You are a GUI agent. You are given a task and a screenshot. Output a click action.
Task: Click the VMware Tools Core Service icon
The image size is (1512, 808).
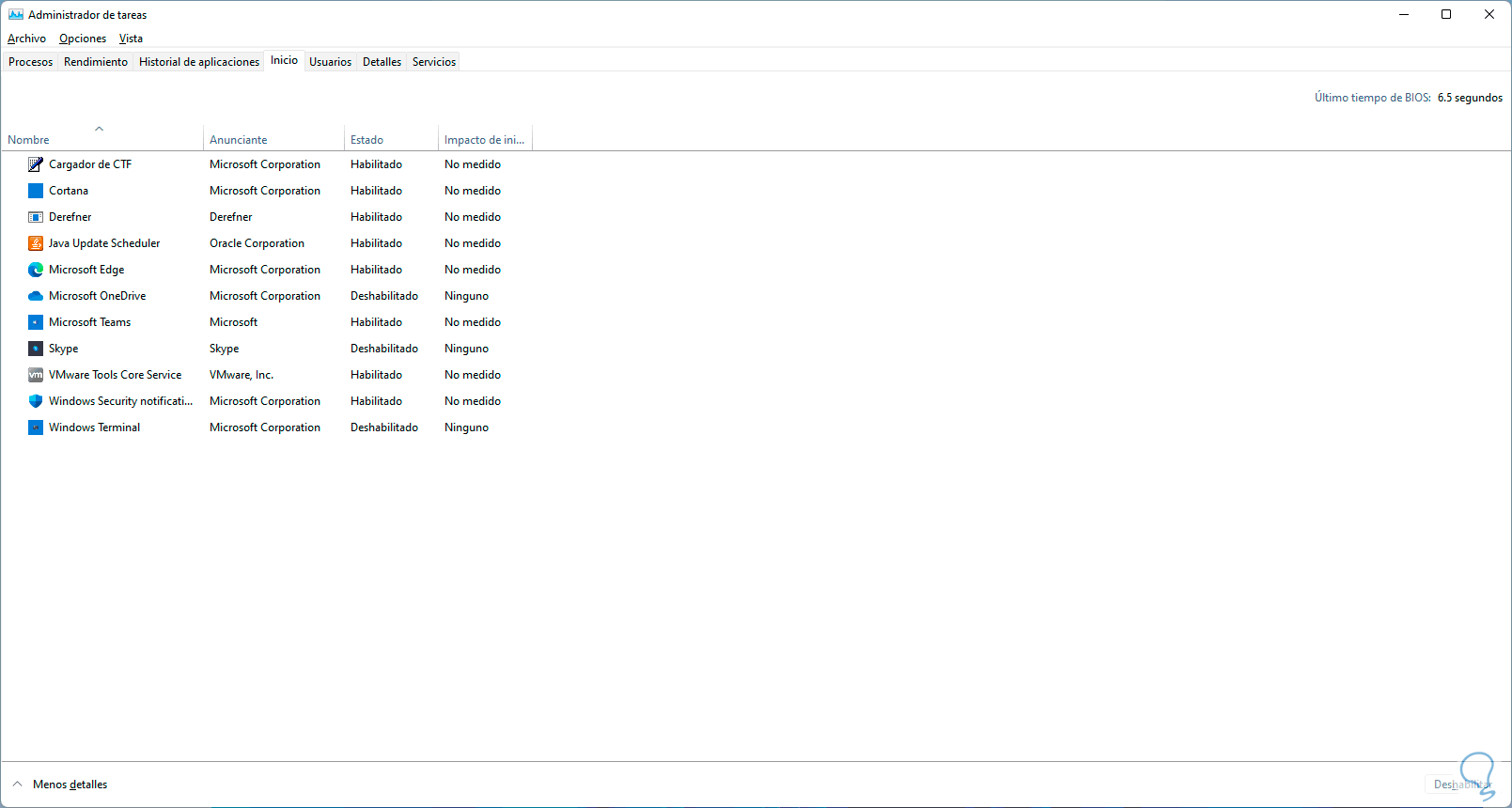coord(36,375)
